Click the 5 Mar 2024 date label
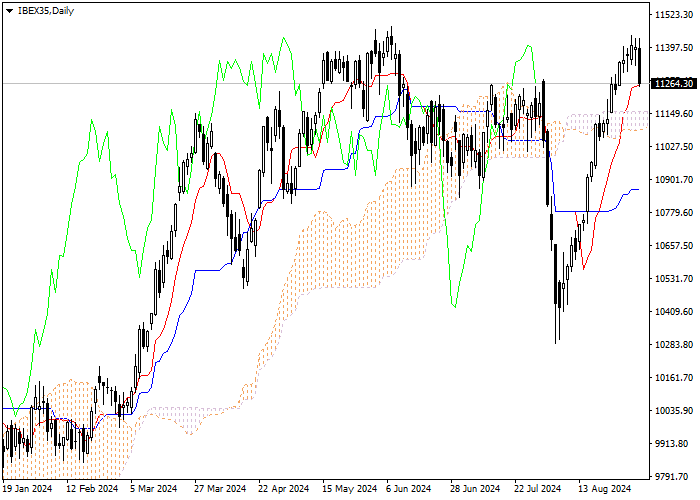The height and width of the screenshot is (500, 700). point(154,489)
